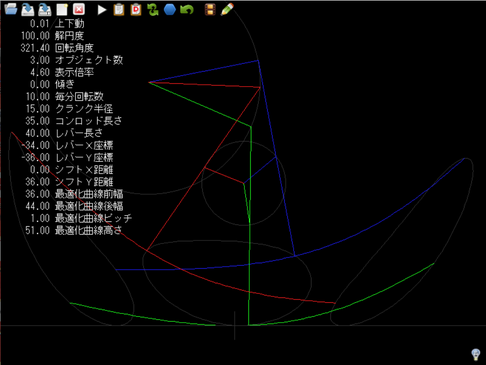Open a file with the folder icon
The image size is (486, 365).
pyautogui.click(x=11, y=9)
